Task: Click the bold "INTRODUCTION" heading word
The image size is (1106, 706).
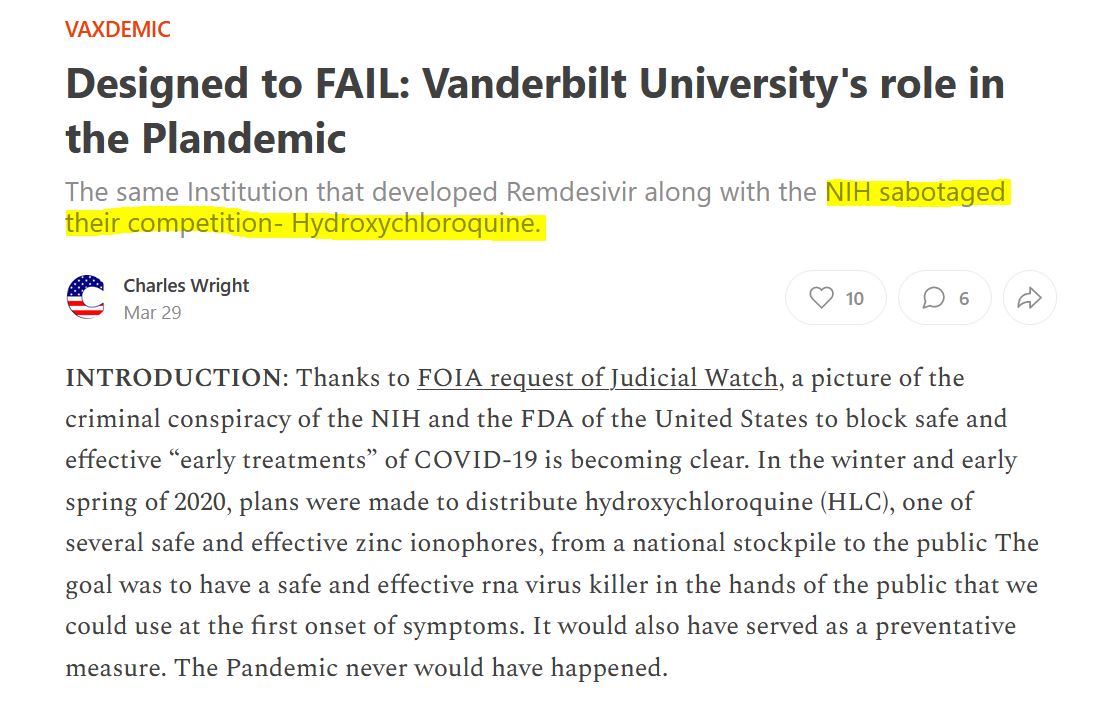Action: [174, 379]
